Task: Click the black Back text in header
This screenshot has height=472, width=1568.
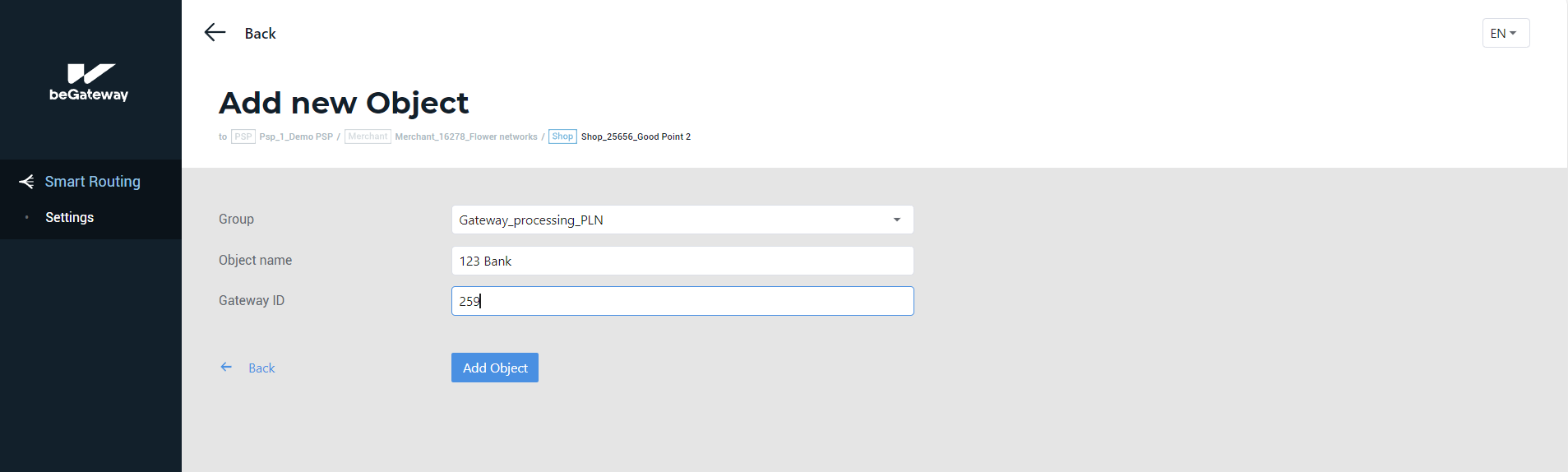Action: [260, 34]
